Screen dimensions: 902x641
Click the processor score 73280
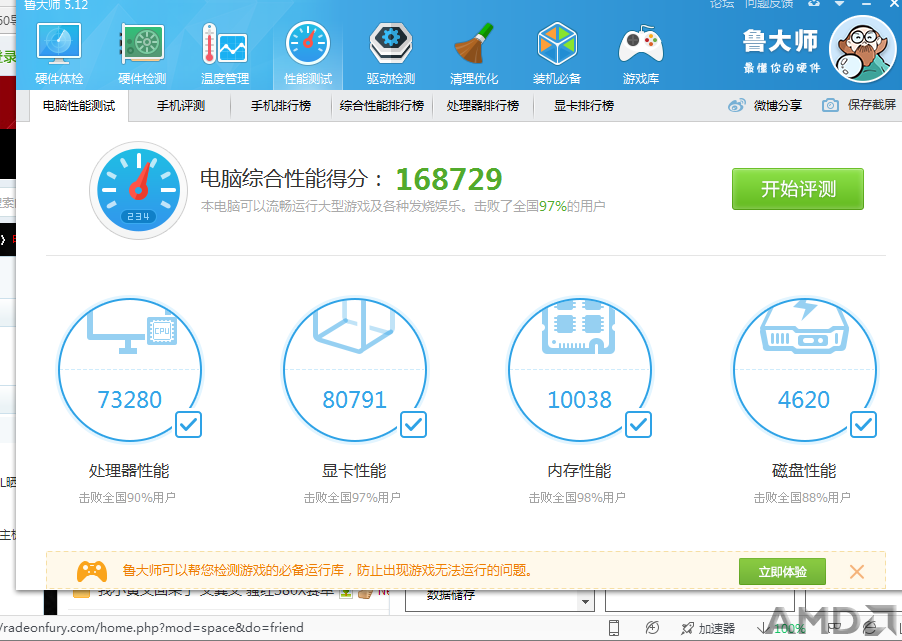(130, 399)
